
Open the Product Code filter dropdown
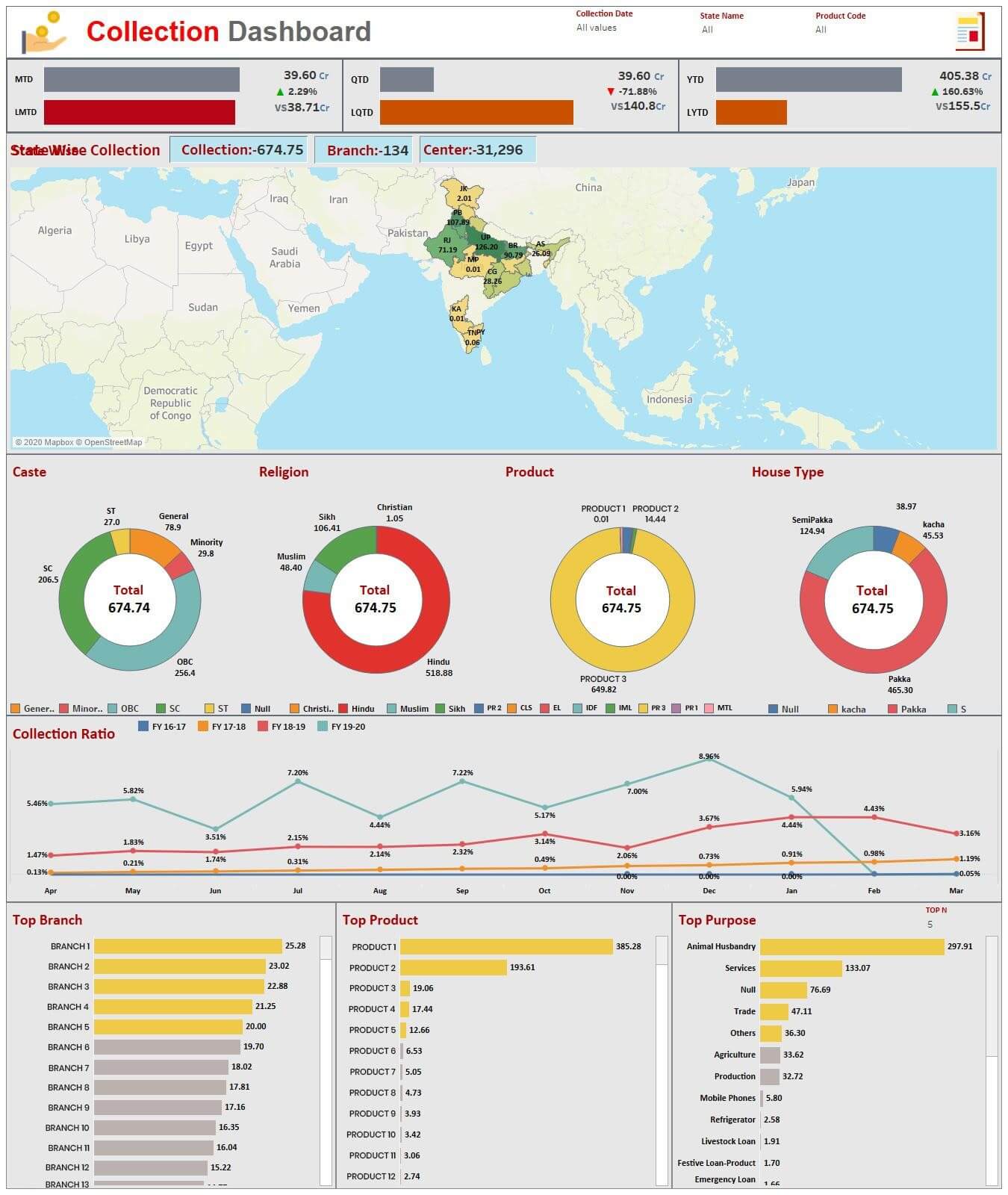click(821, 30)
